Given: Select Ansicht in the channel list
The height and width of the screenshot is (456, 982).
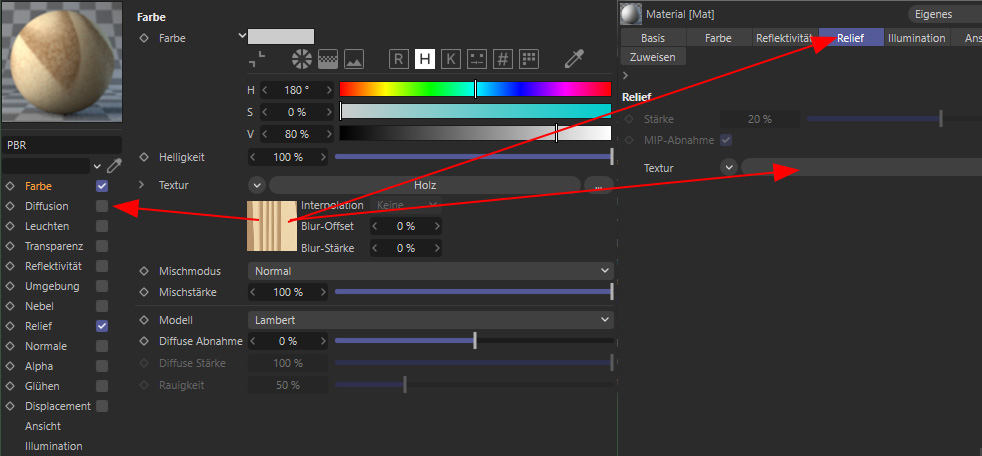Looking at the screenshot, I should [x=43, y=426].
